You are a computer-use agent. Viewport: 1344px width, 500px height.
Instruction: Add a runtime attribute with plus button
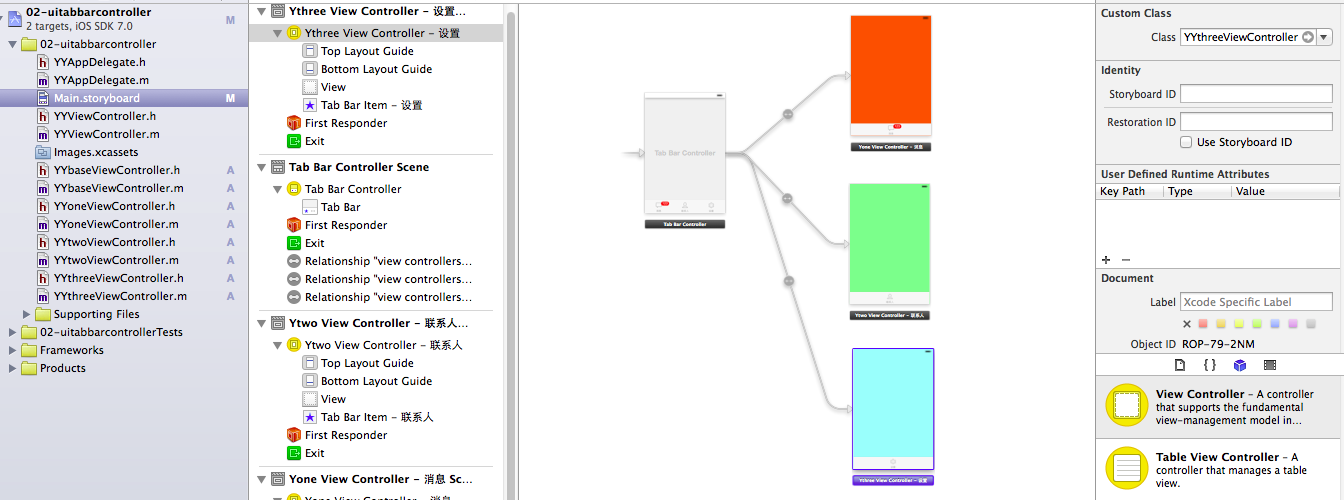pyautogui.click(x=1106, y=259)
